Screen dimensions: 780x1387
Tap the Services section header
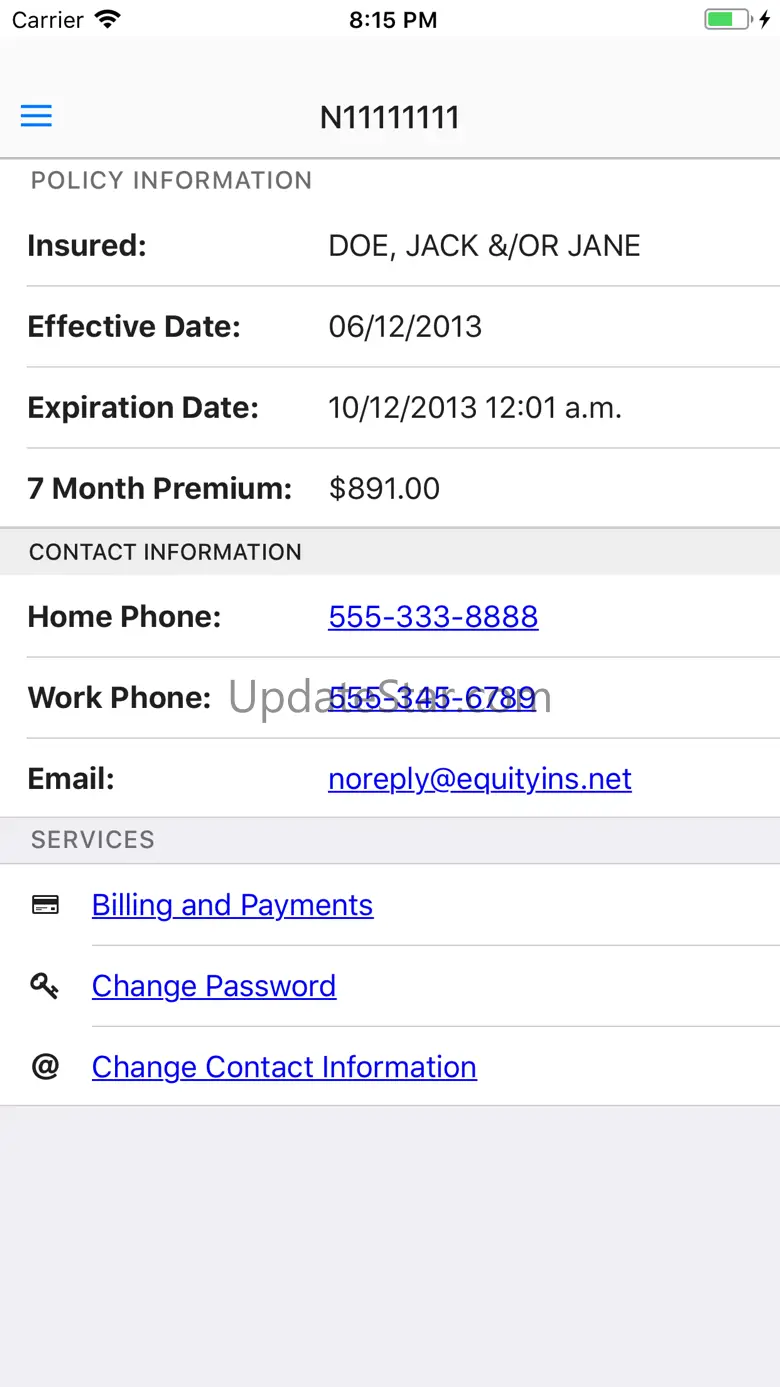tap(93, 840)
